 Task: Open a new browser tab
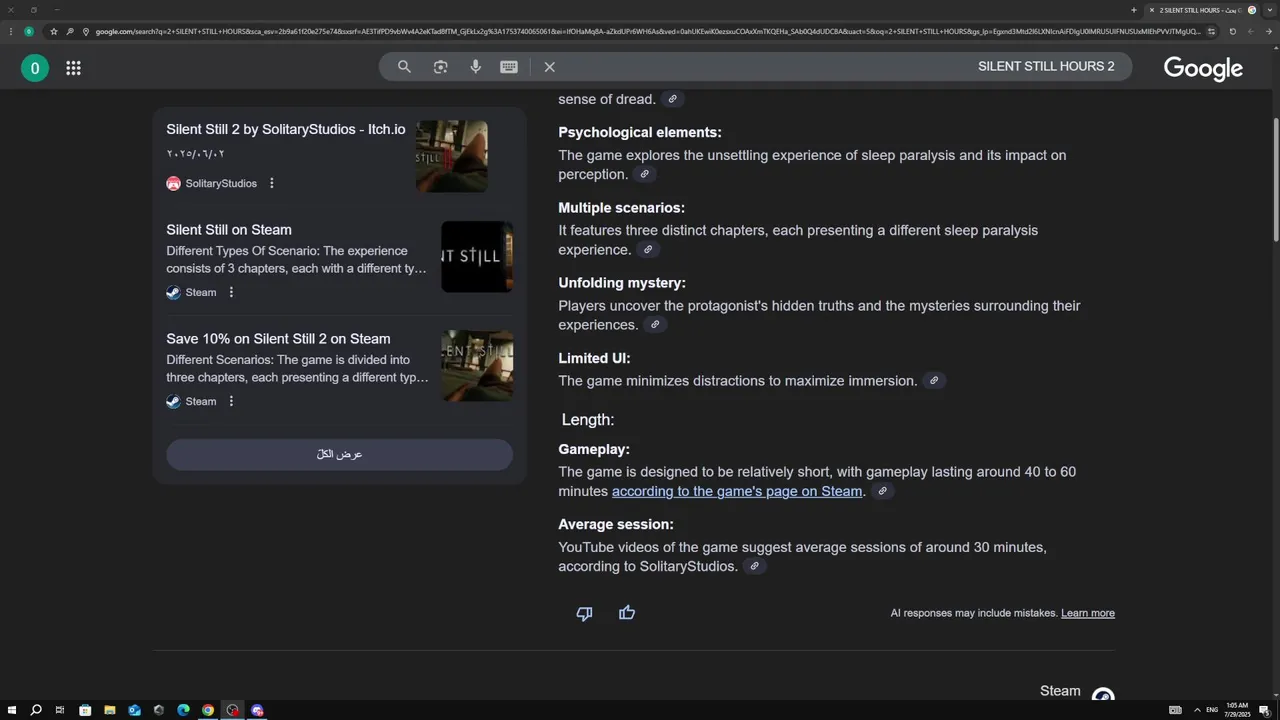tap(1134, 10)
